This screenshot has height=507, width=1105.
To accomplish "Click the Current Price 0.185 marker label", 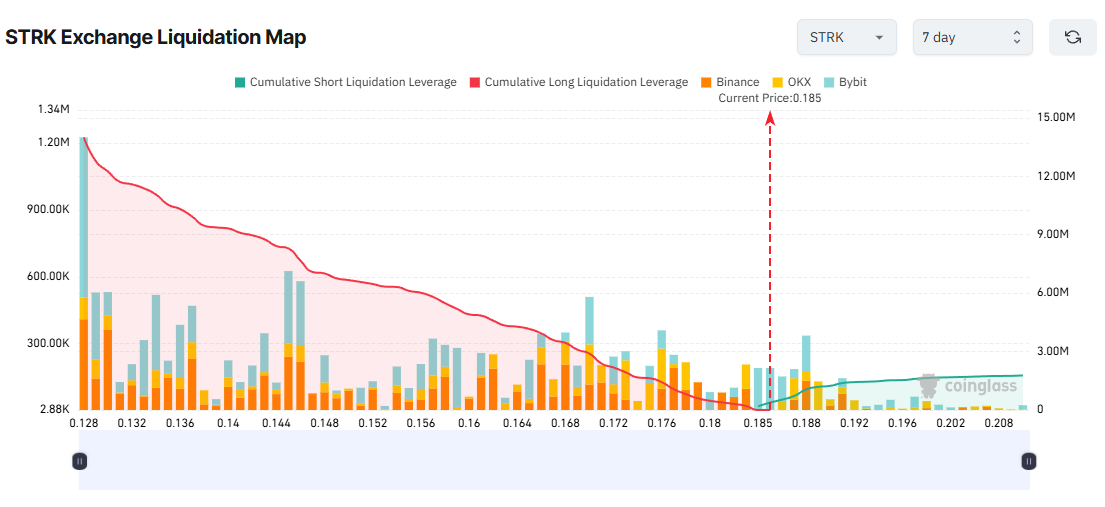I will click(769, 98).
